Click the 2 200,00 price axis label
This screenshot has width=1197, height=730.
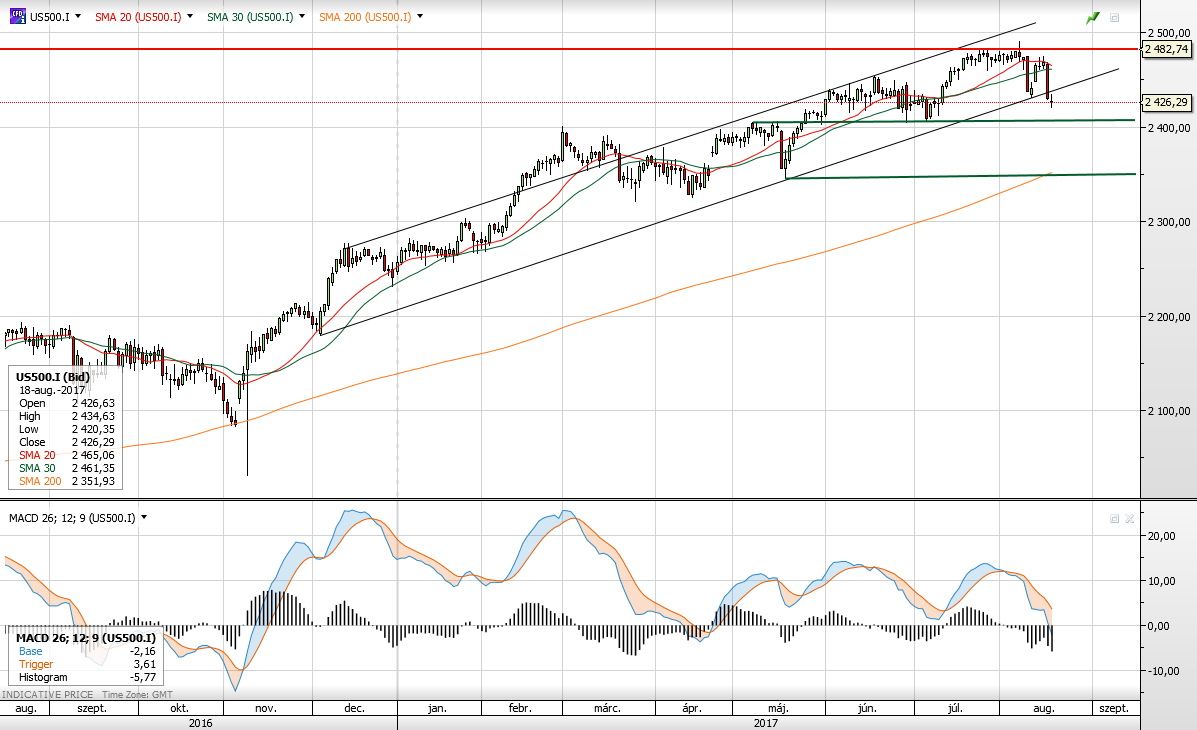point(1169,317)
